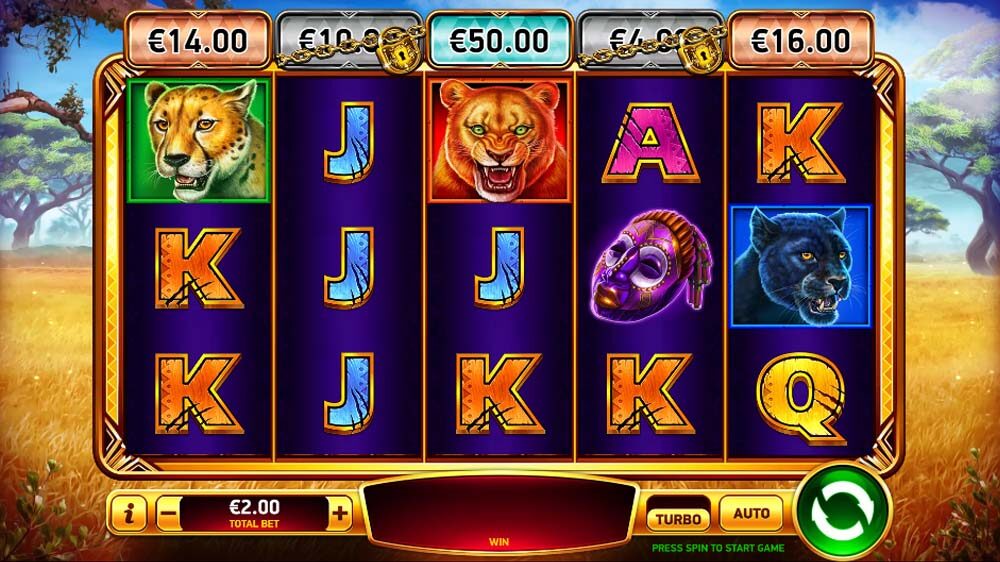
Task: Click the €14.00 prize banner
Action: [x=198, y=41]
